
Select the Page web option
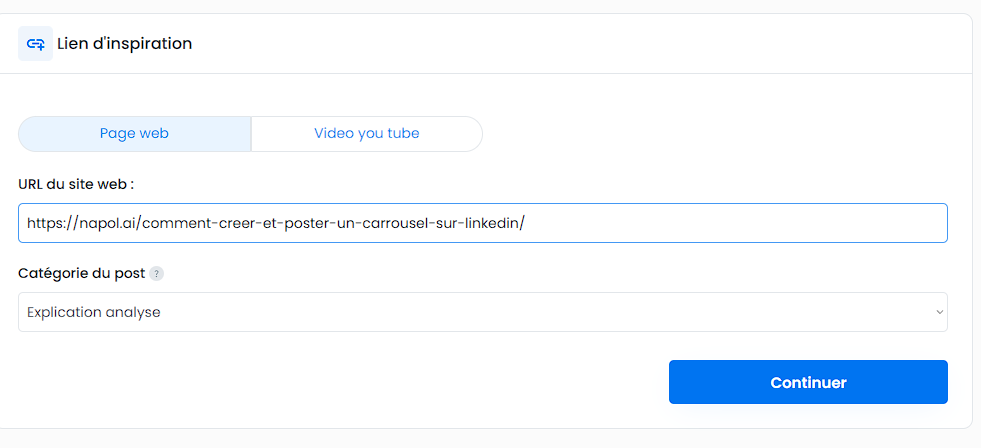(135, 134)
